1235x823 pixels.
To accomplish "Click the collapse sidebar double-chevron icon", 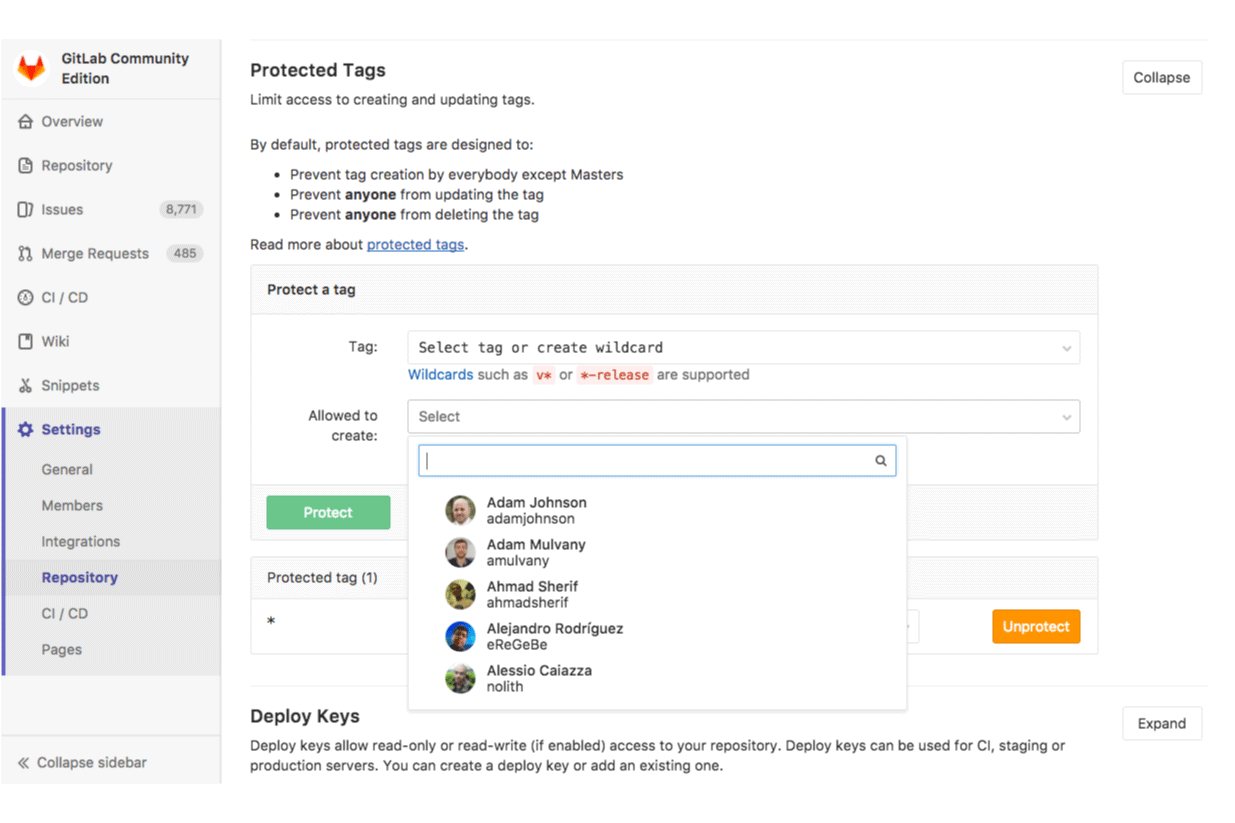I will pos(23,763).
